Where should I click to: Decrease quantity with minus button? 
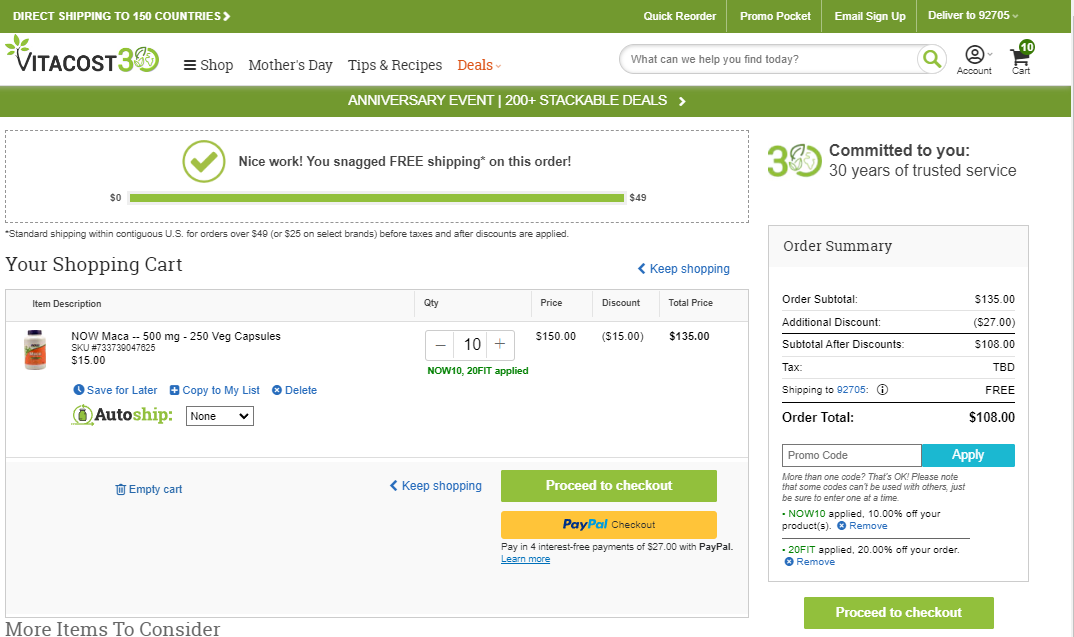[440, 345]
